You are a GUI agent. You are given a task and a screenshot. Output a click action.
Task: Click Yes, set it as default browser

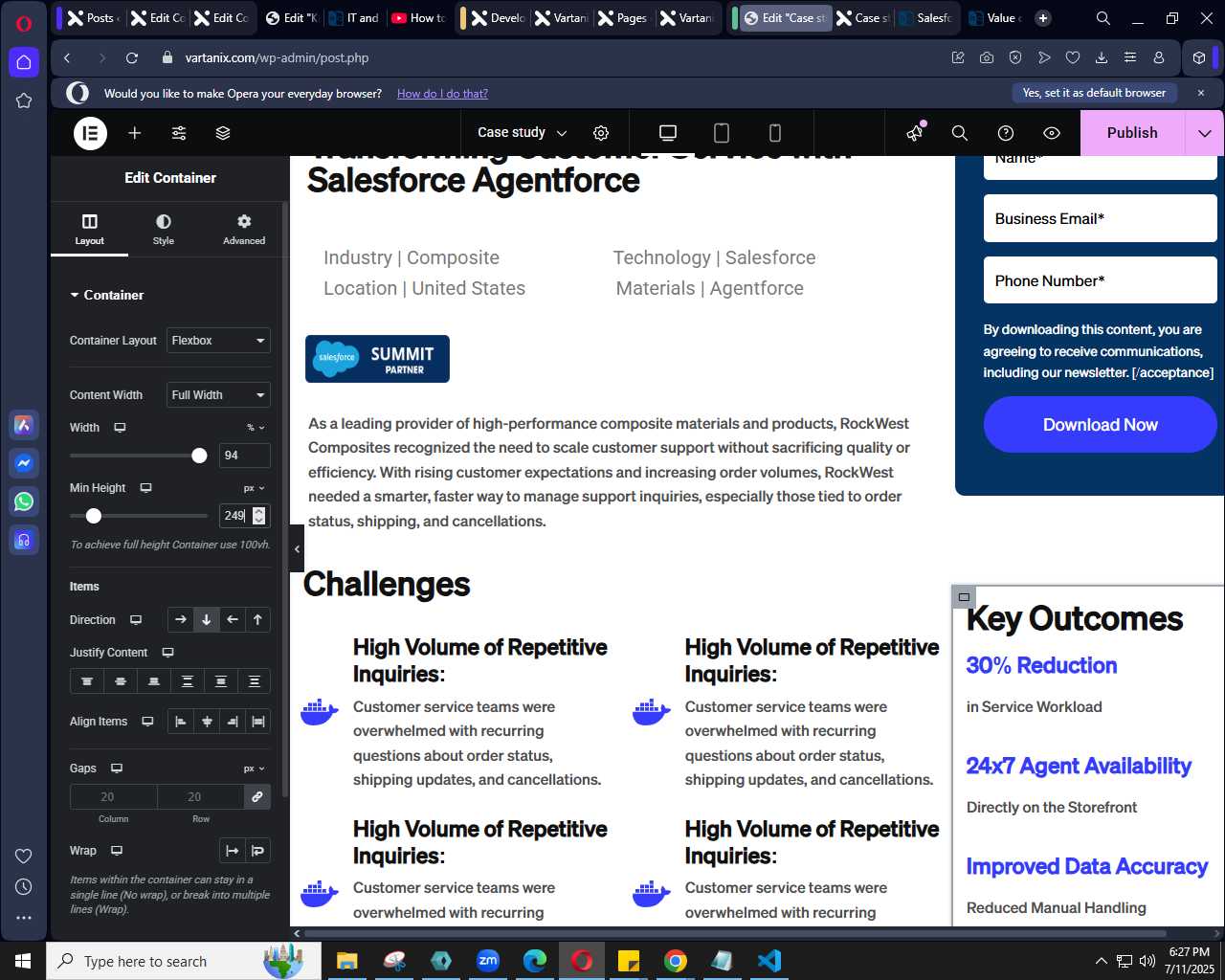point(1094,93)
